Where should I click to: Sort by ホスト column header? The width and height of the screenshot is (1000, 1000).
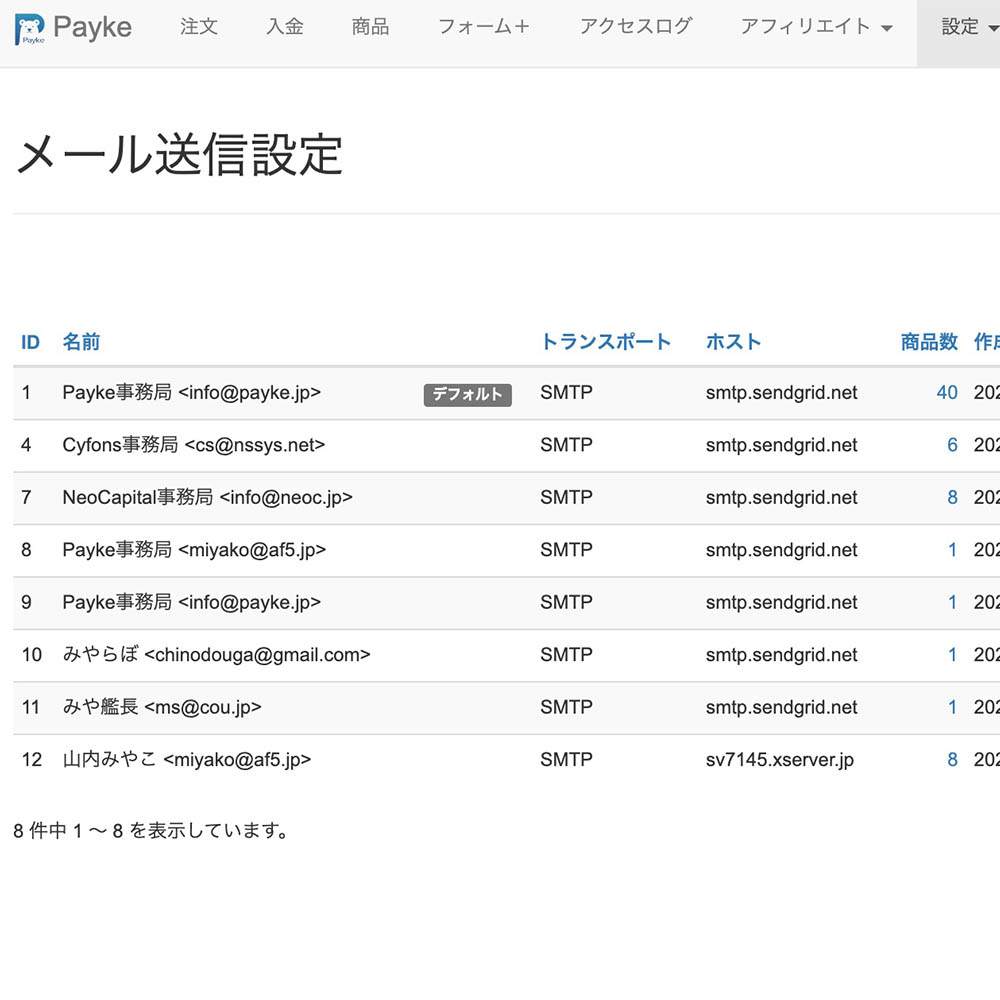coord(733,342)
